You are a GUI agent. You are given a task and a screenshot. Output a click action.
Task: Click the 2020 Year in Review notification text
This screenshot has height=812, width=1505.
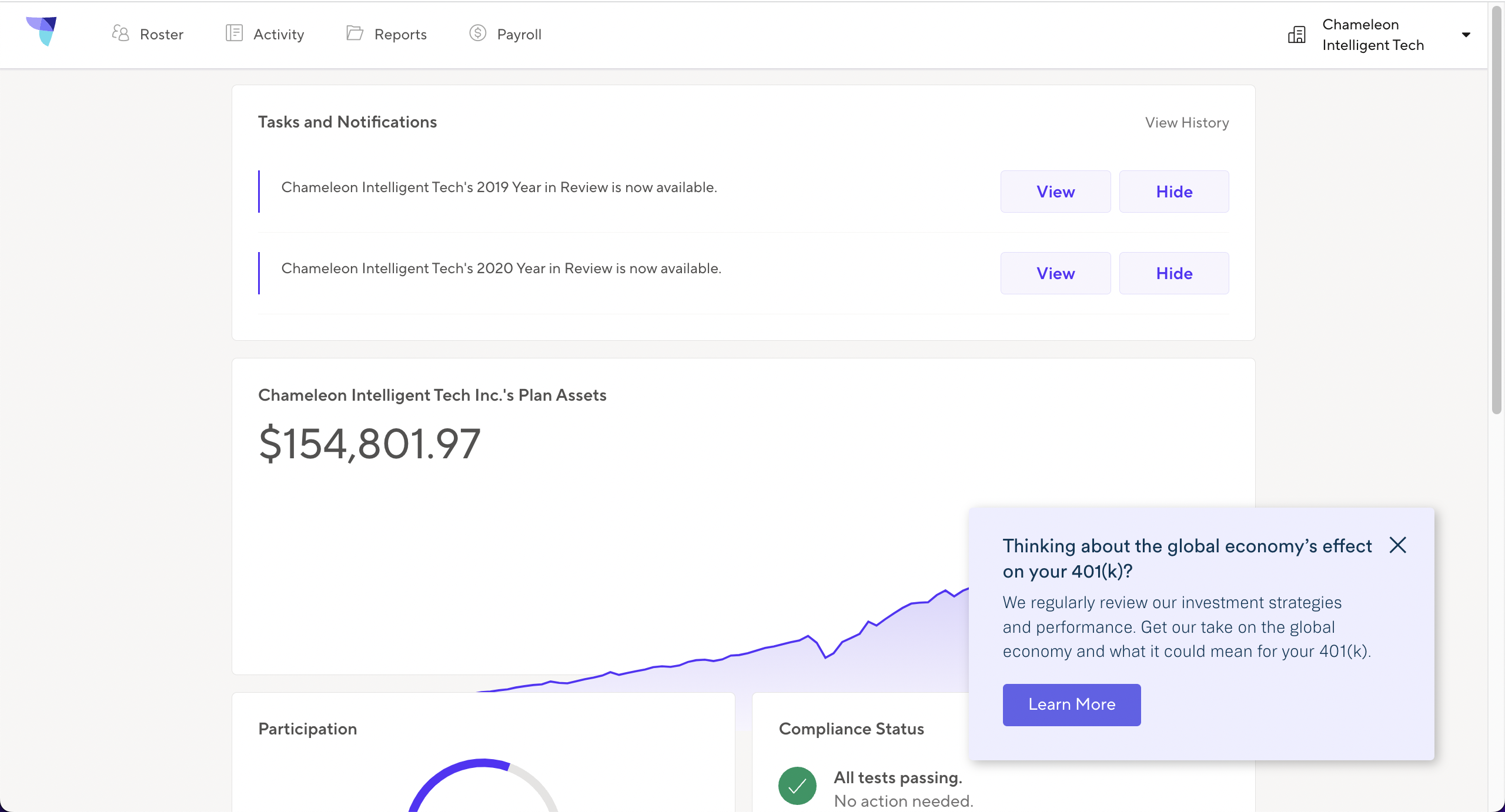(x=501, y=269)
